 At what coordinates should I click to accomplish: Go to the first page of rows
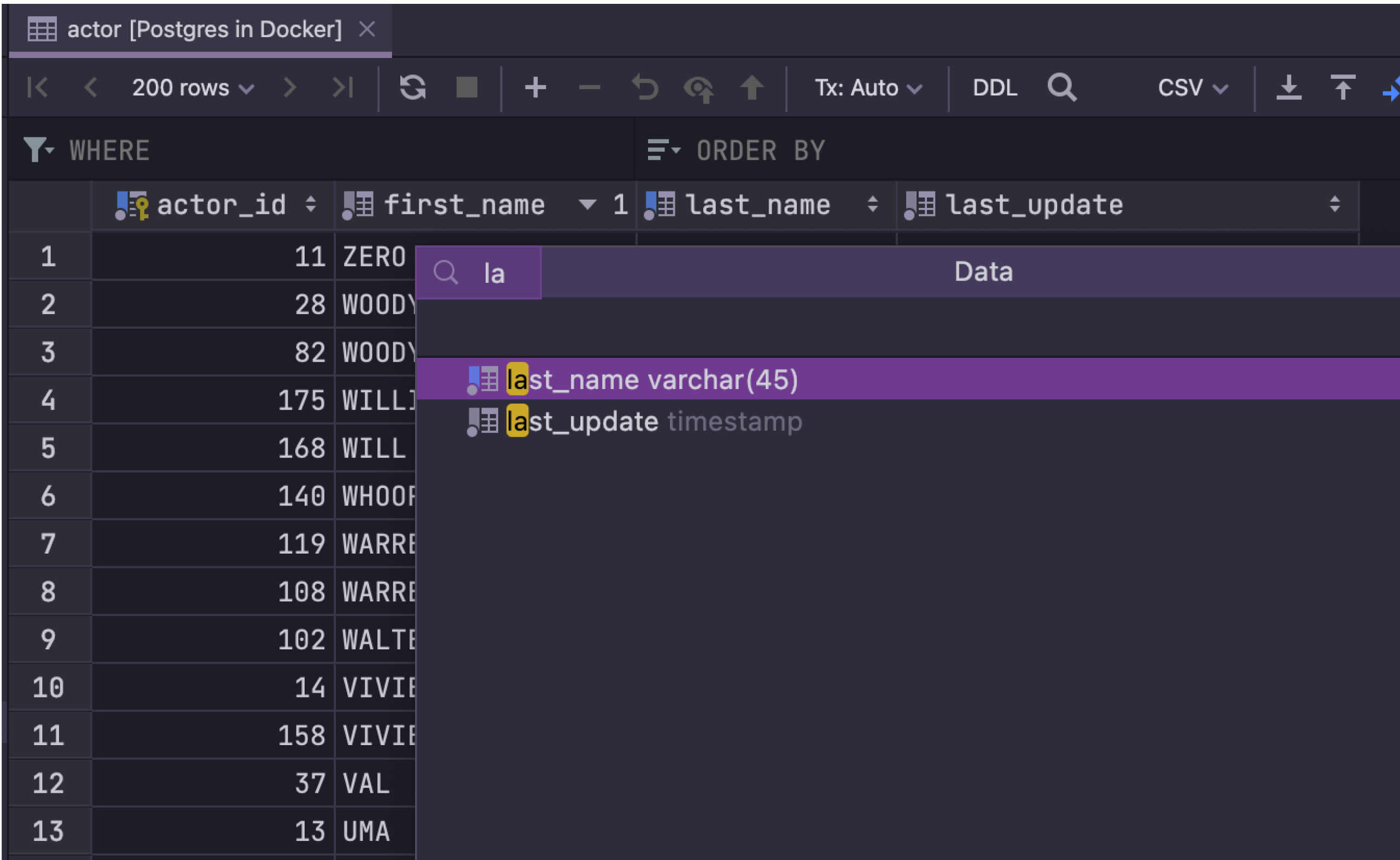click(38, 88)
